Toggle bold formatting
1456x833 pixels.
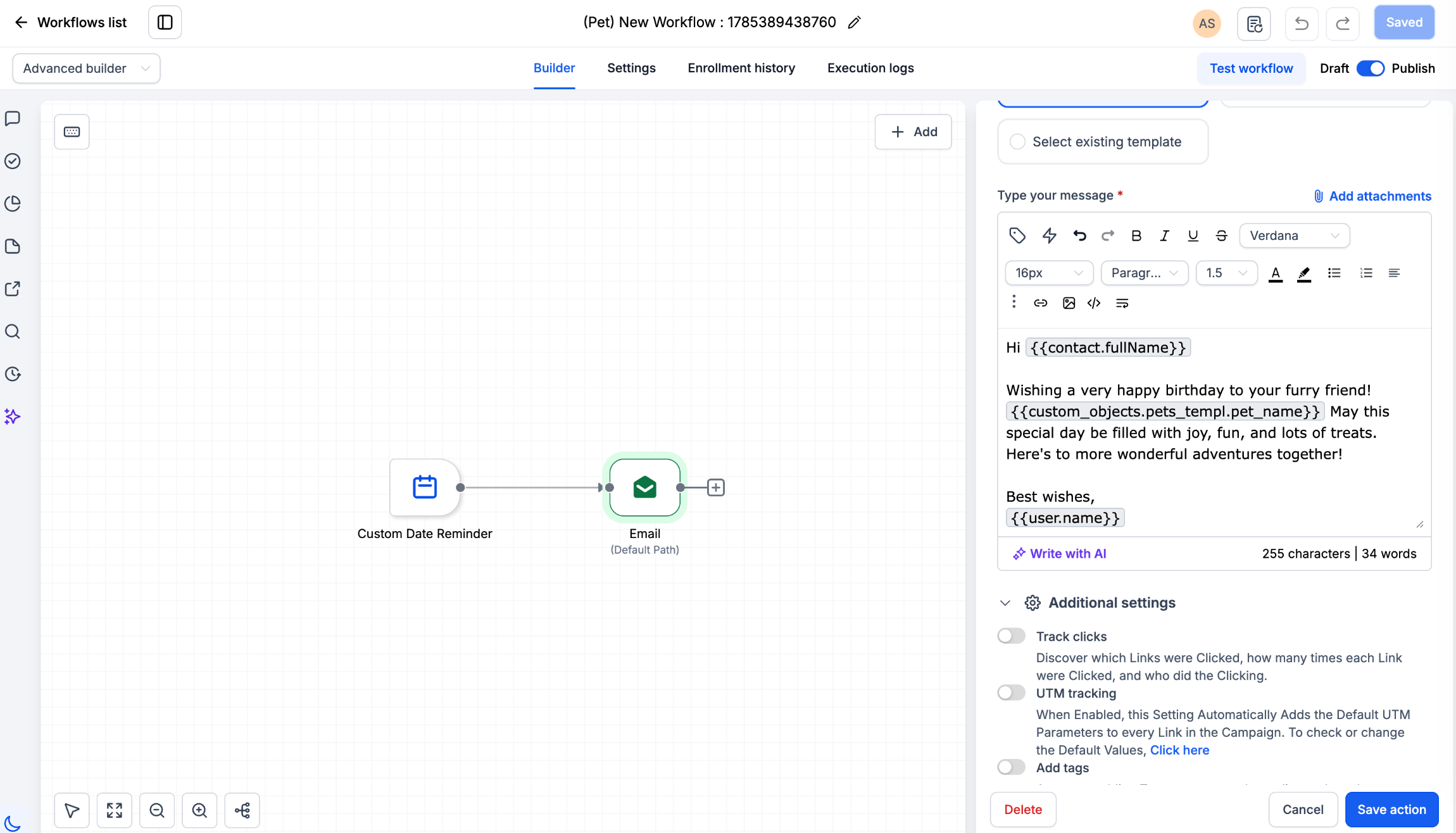pos(1136,235)
